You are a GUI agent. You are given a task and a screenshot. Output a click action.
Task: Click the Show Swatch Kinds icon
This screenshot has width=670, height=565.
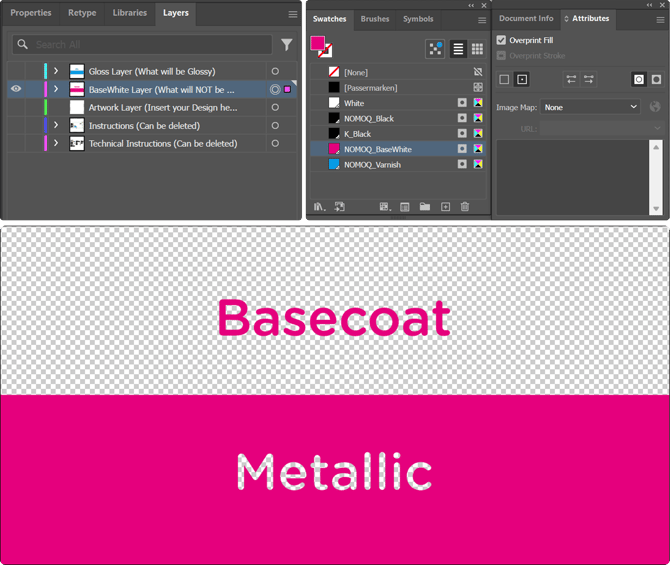[385, 207]
